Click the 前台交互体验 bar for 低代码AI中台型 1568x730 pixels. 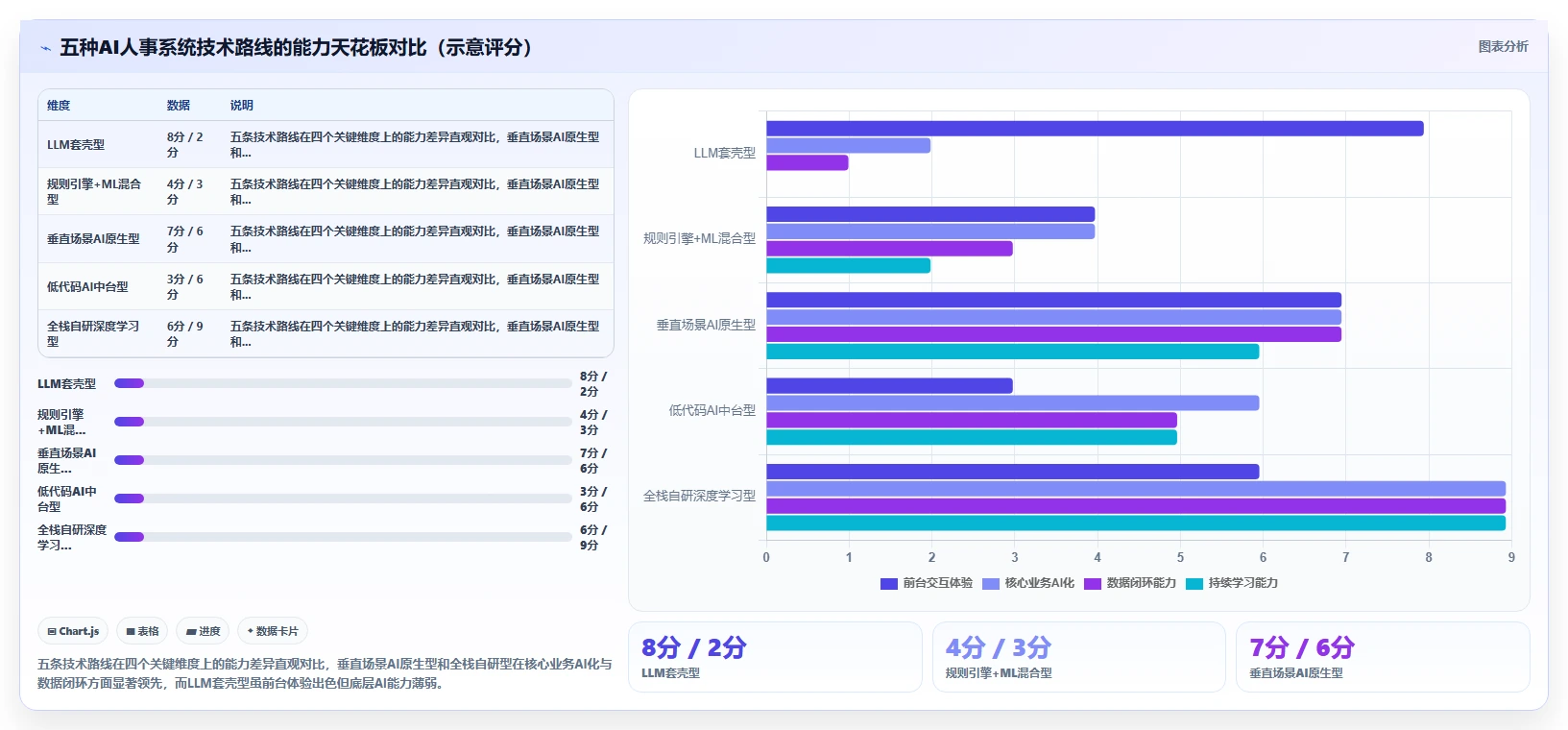[889, 386]
